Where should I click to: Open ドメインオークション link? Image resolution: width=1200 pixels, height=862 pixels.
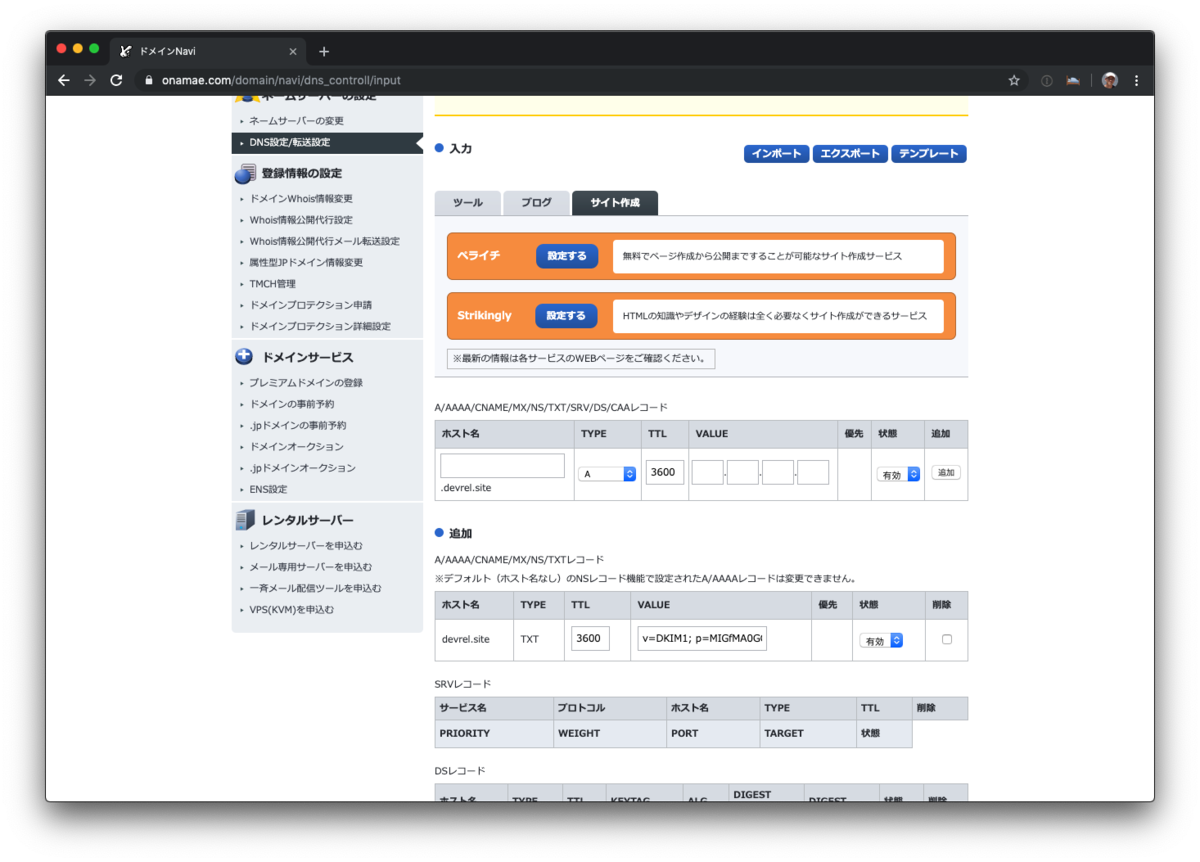pyautogui.click(x=296, y=447)
